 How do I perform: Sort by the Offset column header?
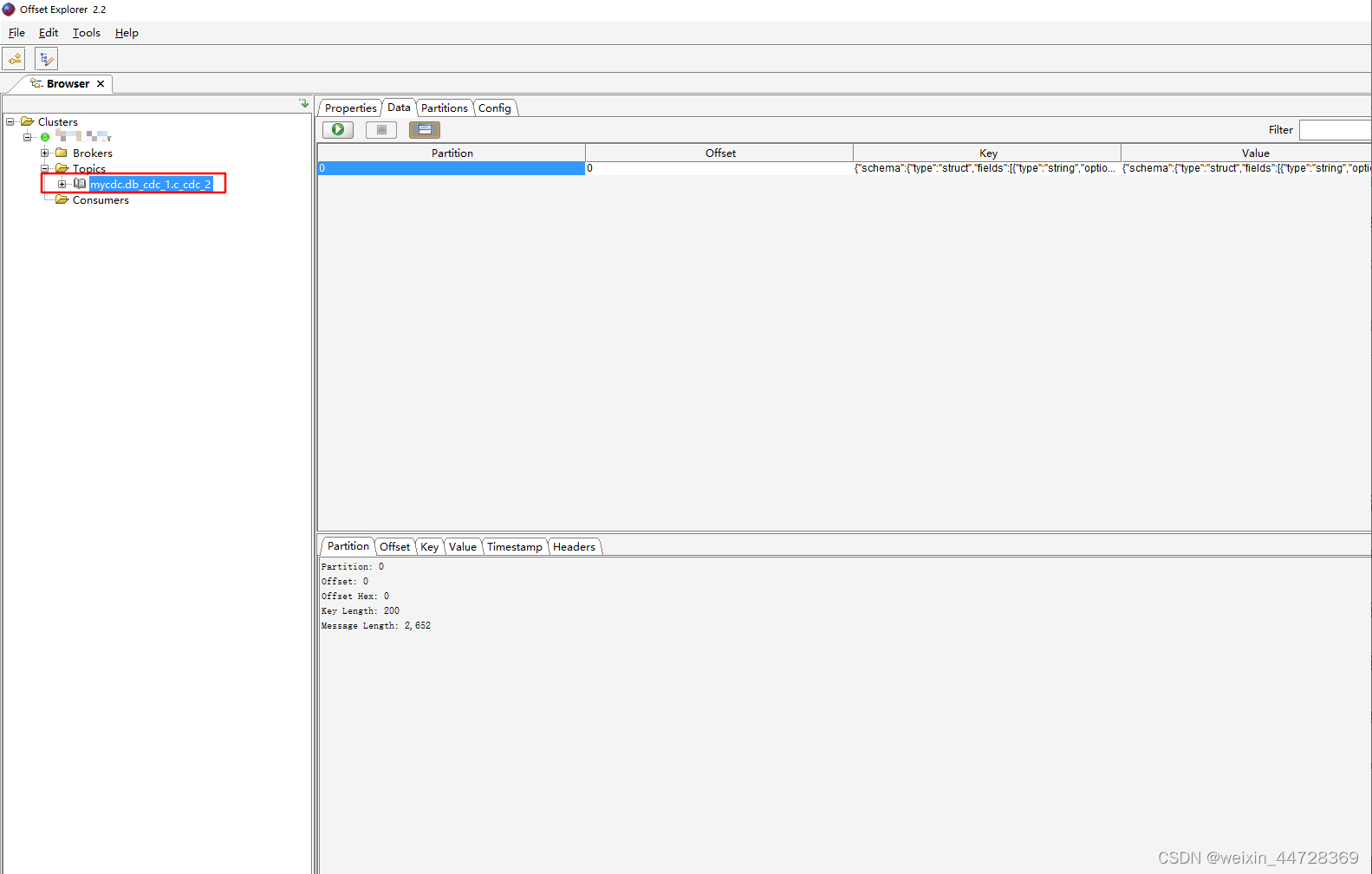tap(719, 153)
